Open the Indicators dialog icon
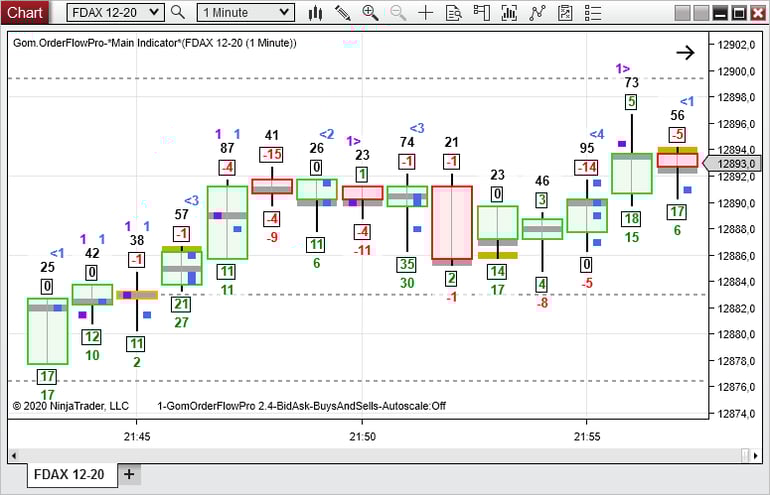Image resolution: width=770 pixels, height=495 pixels. coord(510,13)
